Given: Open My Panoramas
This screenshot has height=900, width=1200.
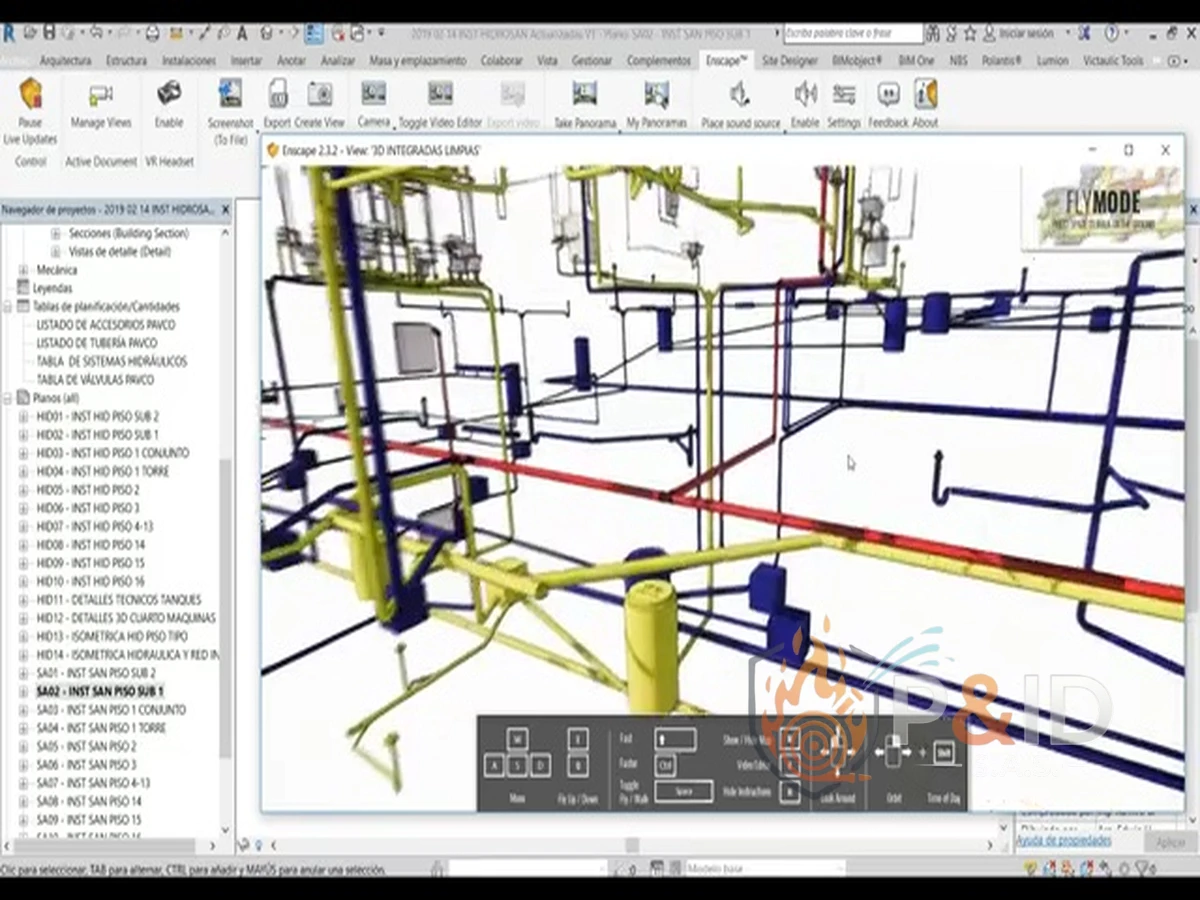Looking at the screenshot, I should click(656, 96).
